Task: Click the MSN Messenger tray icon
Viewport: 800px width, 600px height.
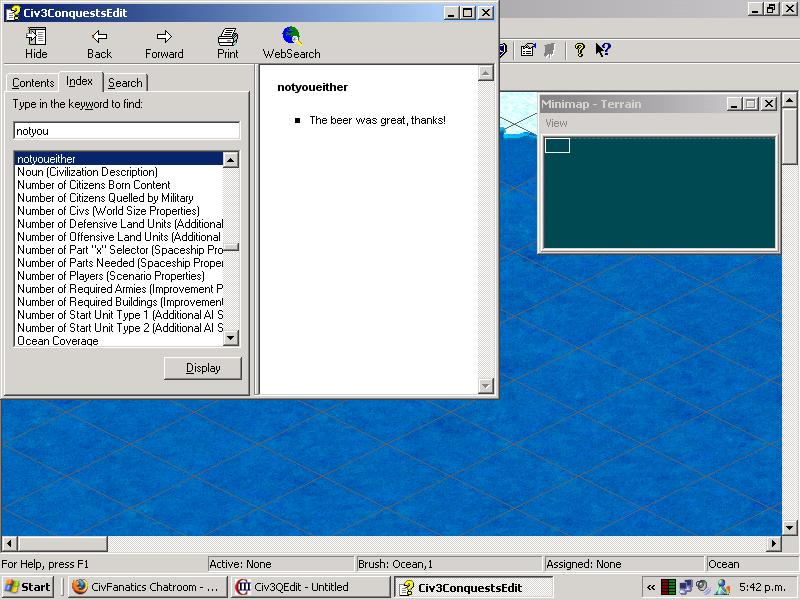Action: [x=722, y=587]
